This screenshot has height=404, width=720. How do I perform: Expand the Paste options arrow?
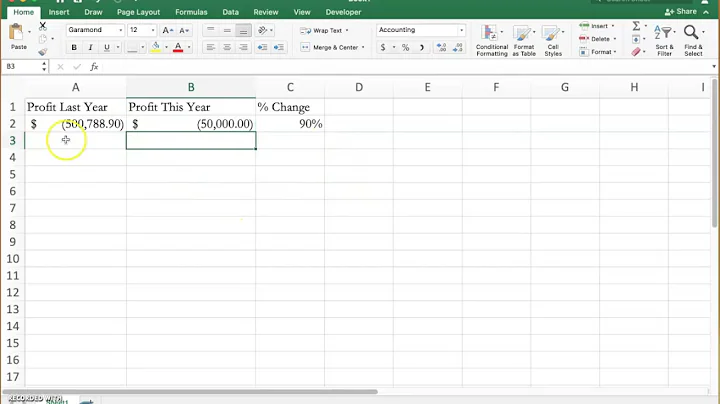click(29, 32)
